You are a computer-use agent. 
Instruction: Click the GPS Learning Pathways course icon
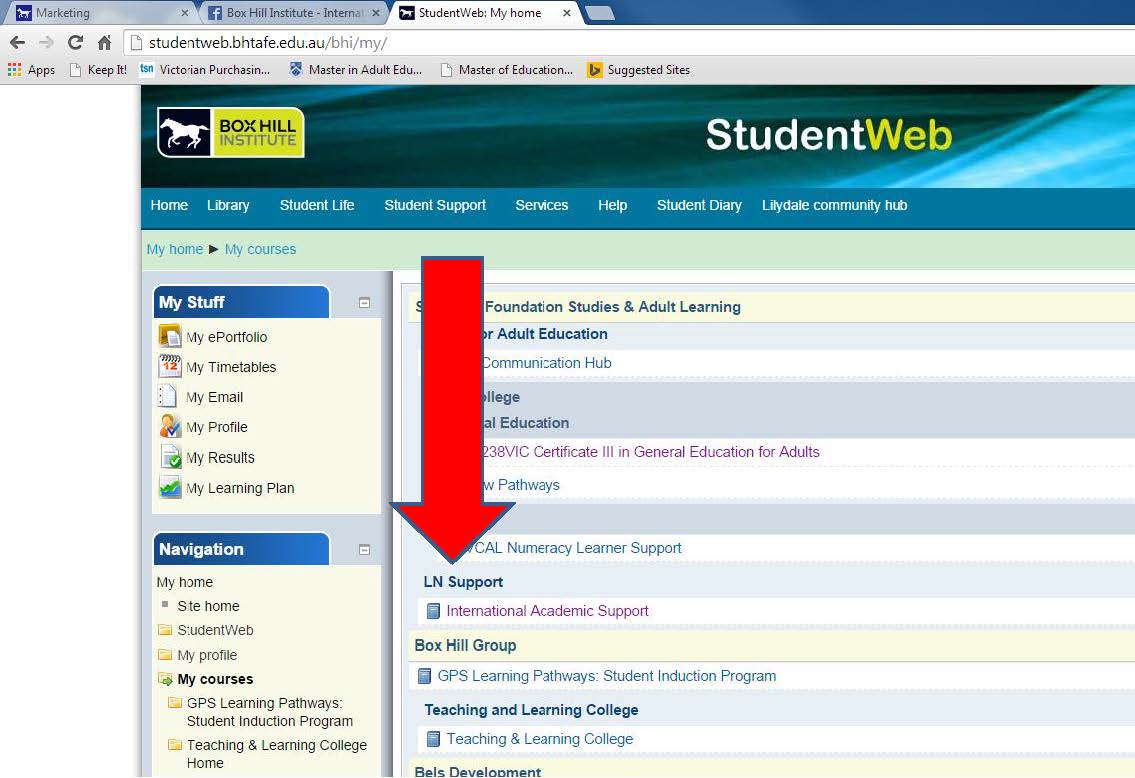[424, 676]
